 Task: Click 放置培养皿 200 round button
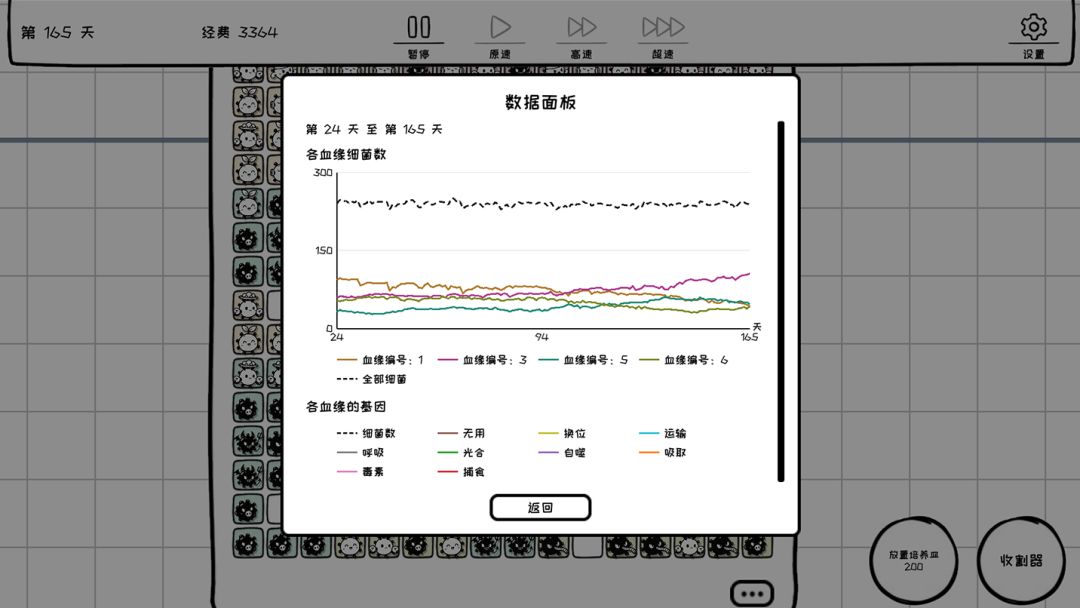pos(913,560)
